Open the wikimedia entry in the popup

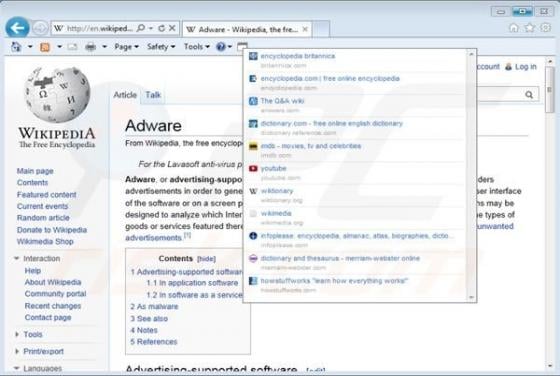coord(276,214)
